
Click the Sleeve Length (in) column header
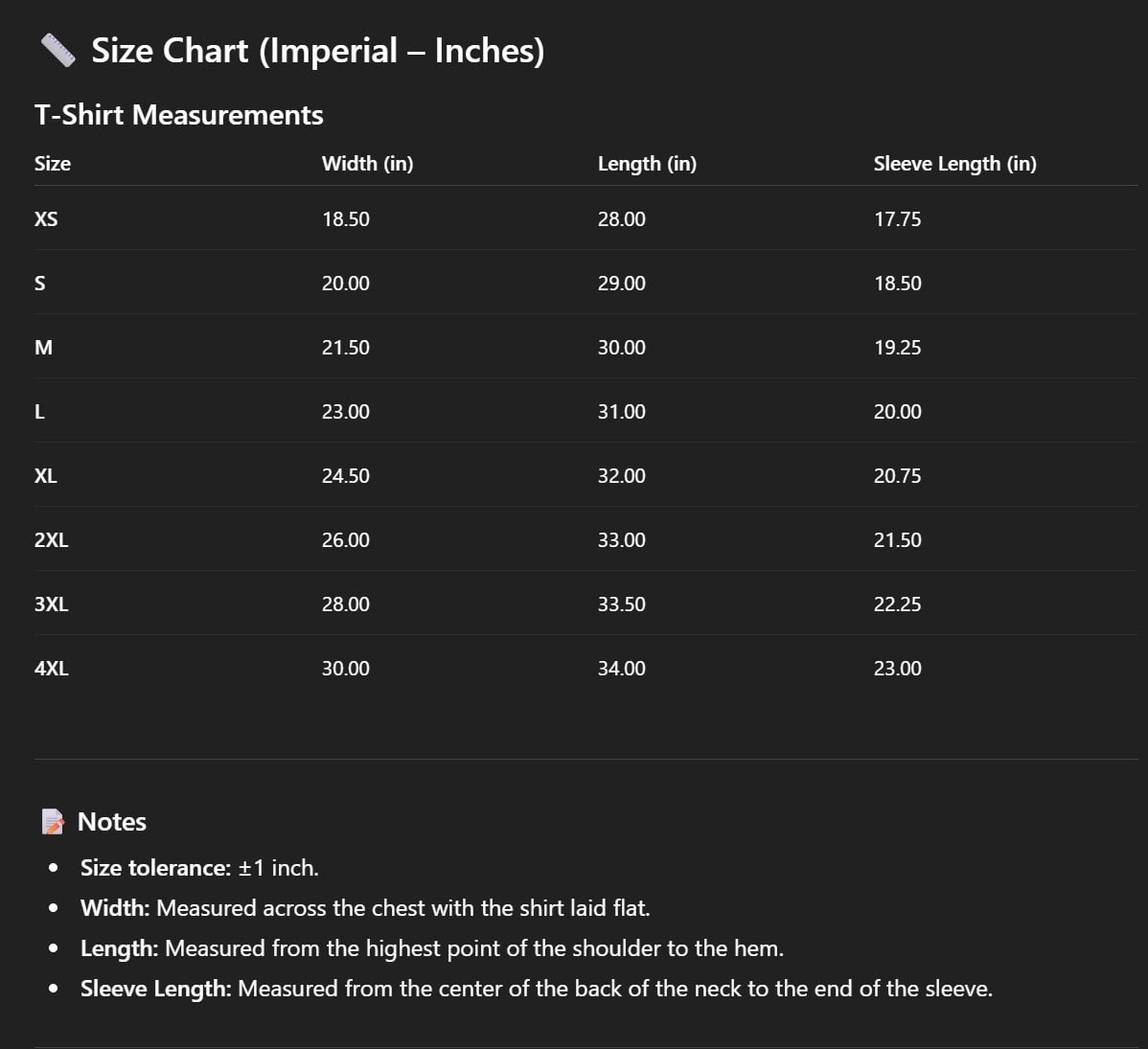pyautogui.click(x=954, y=164)
